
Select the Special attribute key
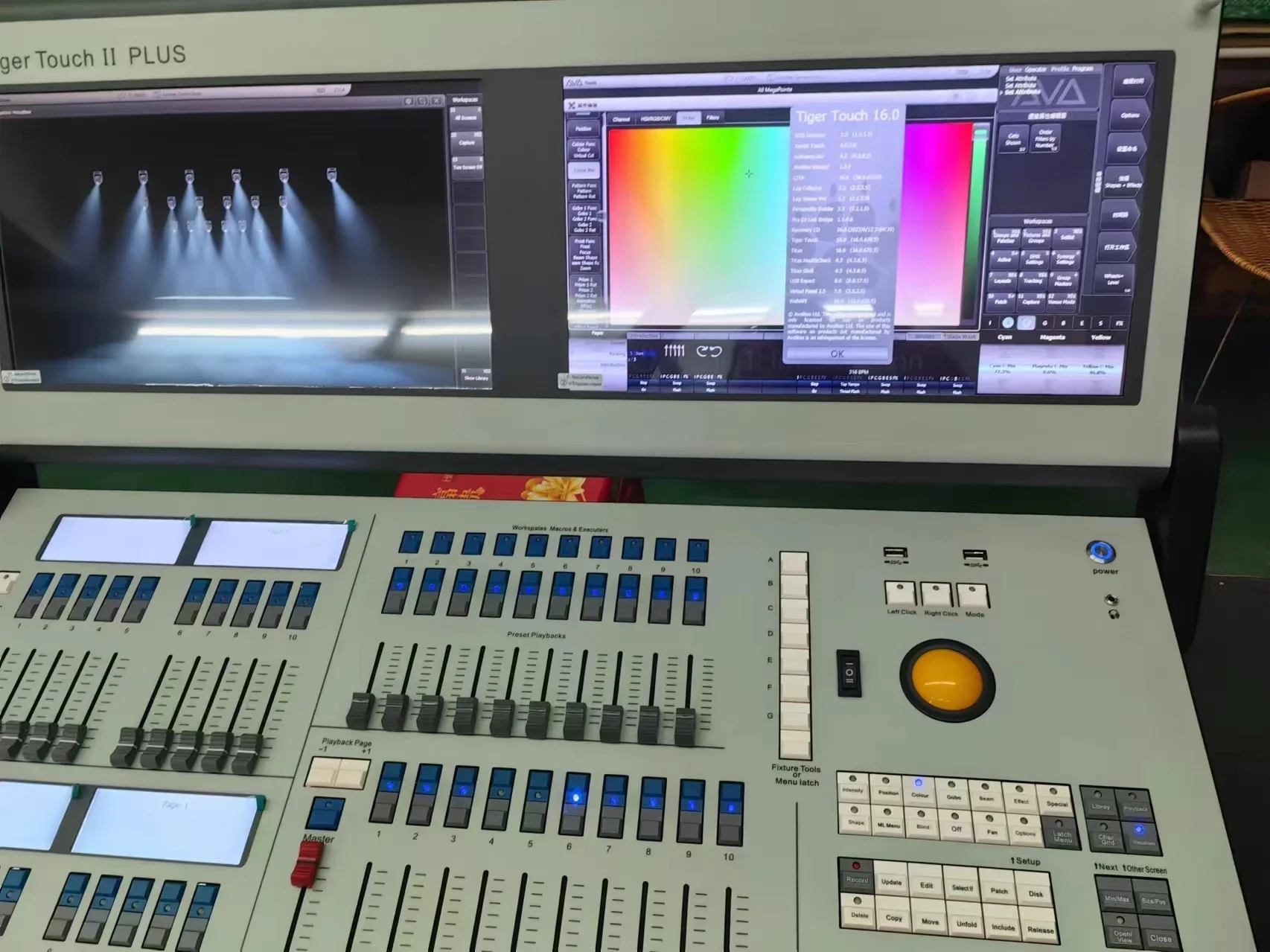pyautogui.click(x=1056, y=800)
